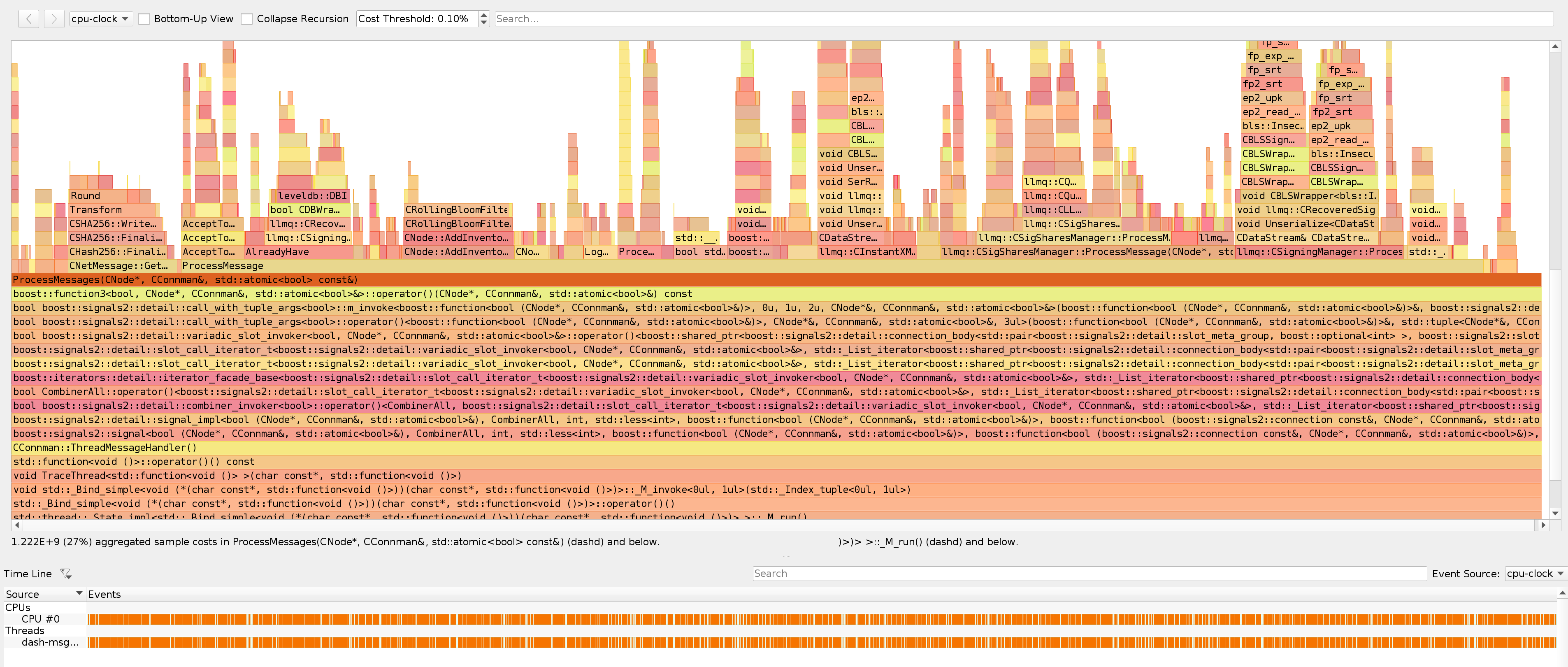The height and width of the screenshot is (667, 1568).
Task: Select the llmq::CRecov... frame
Action: 309,224
